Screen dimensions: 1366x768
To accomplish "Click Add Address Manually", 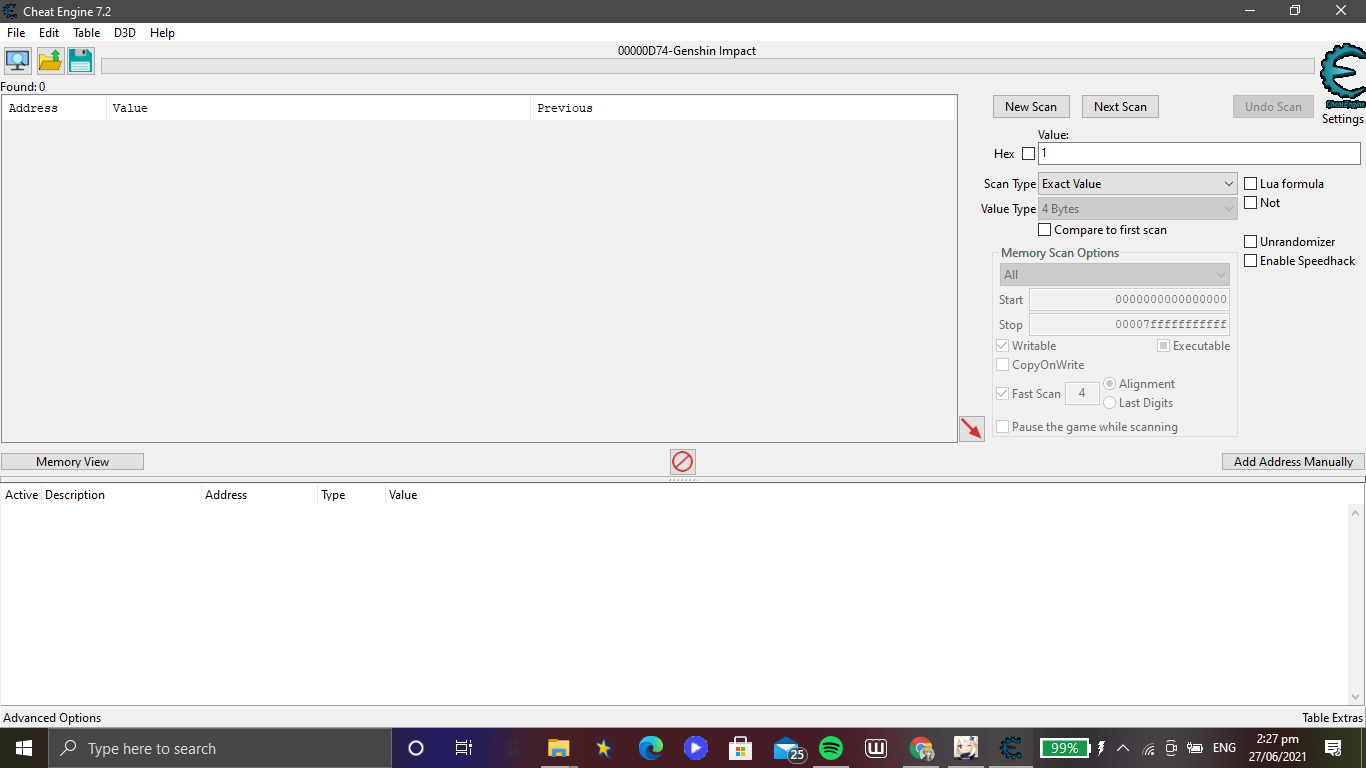I will [1292, 461].
